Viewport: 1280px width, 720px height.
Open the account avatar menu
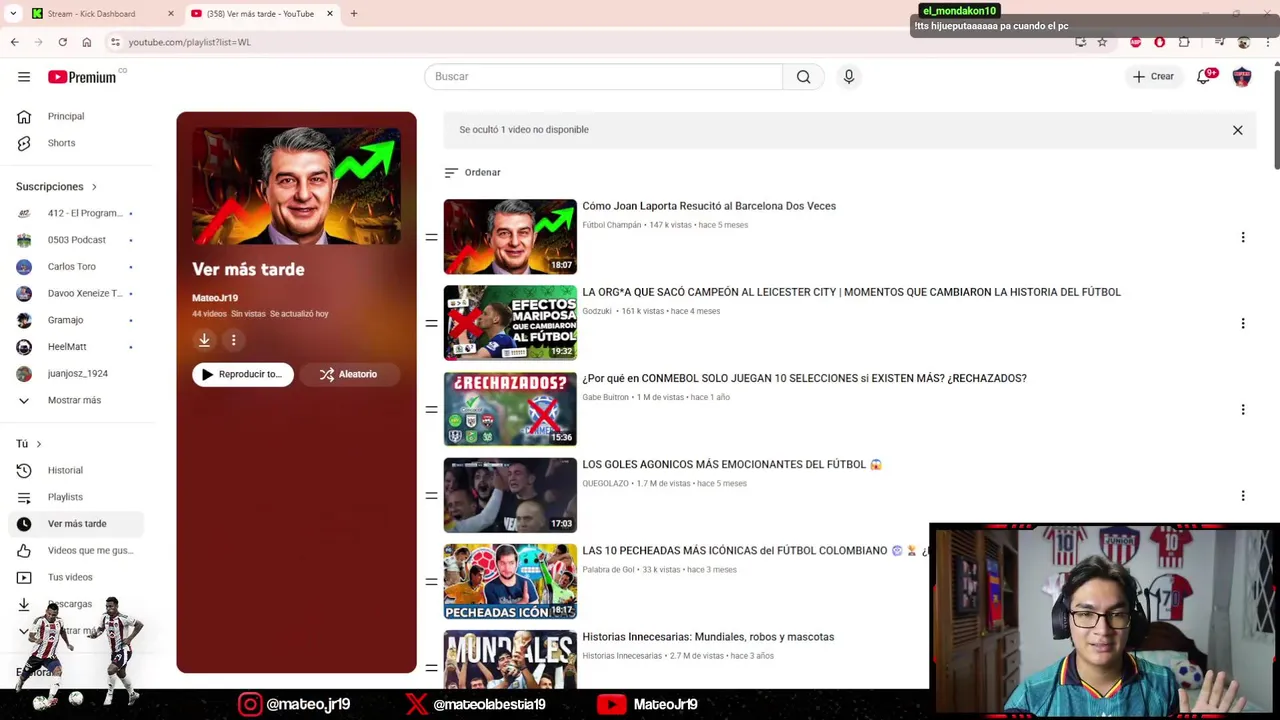[x=1242, y=77]
